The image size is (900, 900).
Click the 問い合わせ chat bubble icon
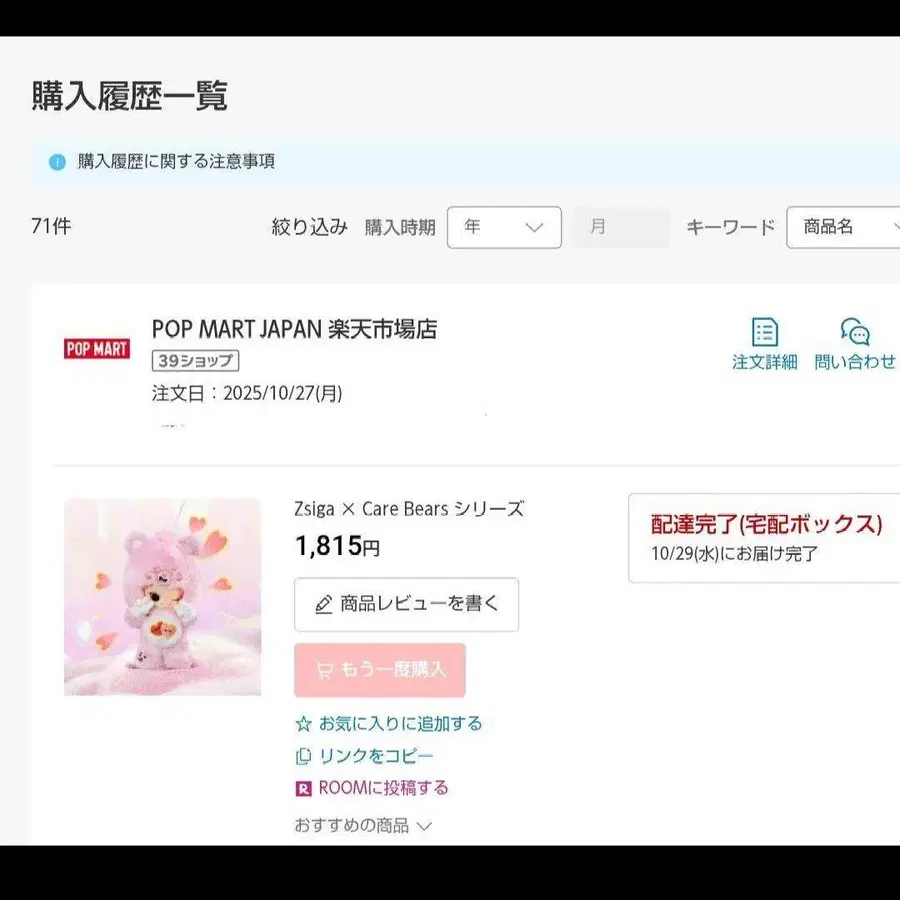[855, 333]
